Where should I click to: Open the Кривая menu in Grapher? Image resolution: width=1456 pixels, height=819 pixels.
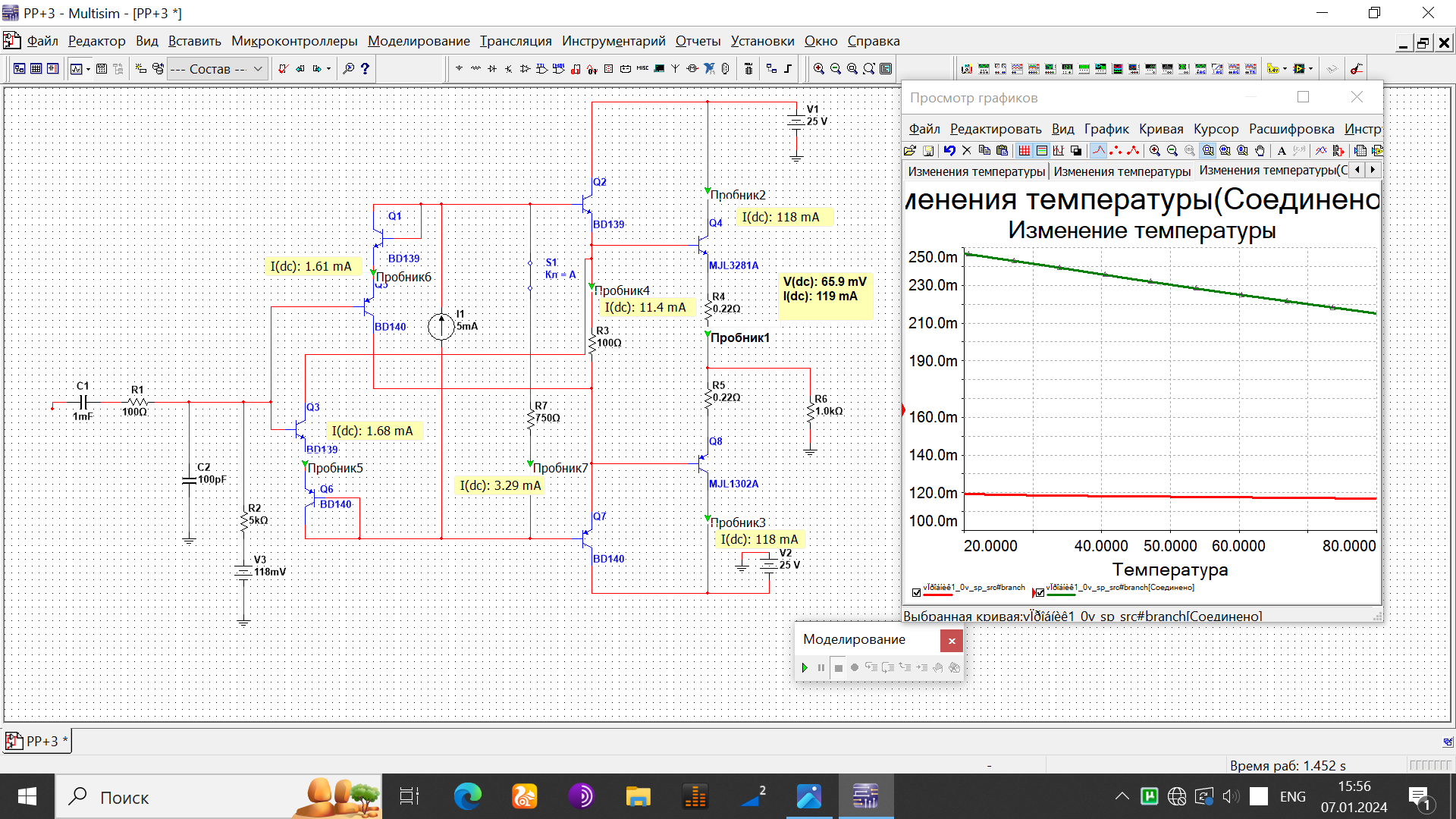pos(1161,129)
